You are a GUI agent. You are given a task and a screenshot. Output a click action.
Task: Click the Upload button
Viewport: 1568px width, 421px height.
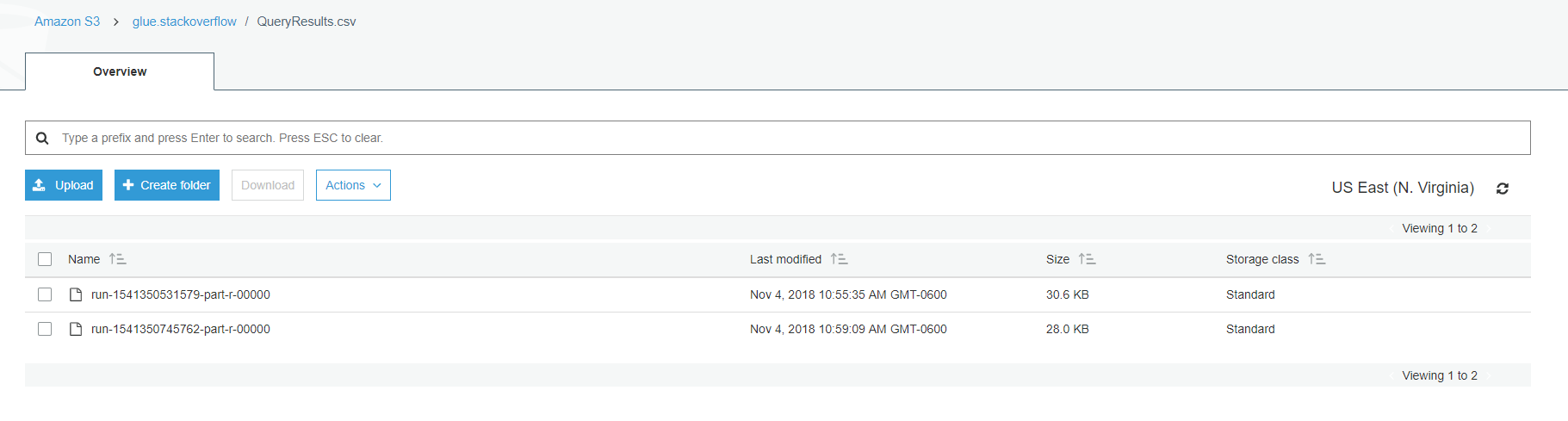pyautogui.click(x=64, y=185)
